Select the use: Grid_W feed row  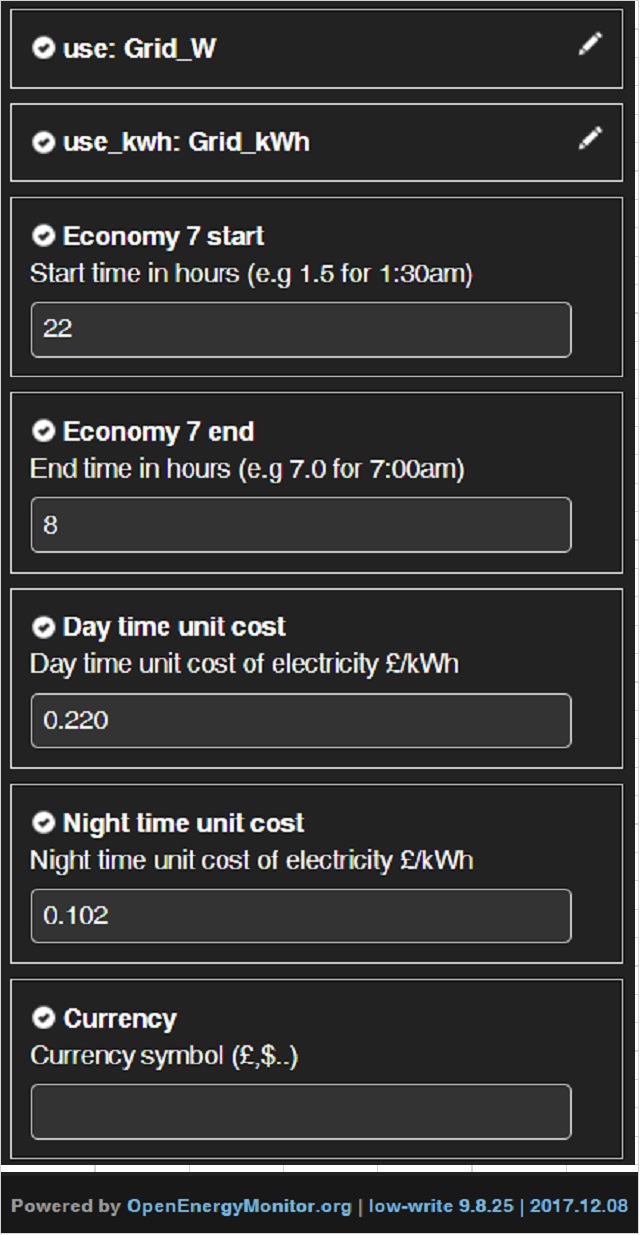coord(300,48)
